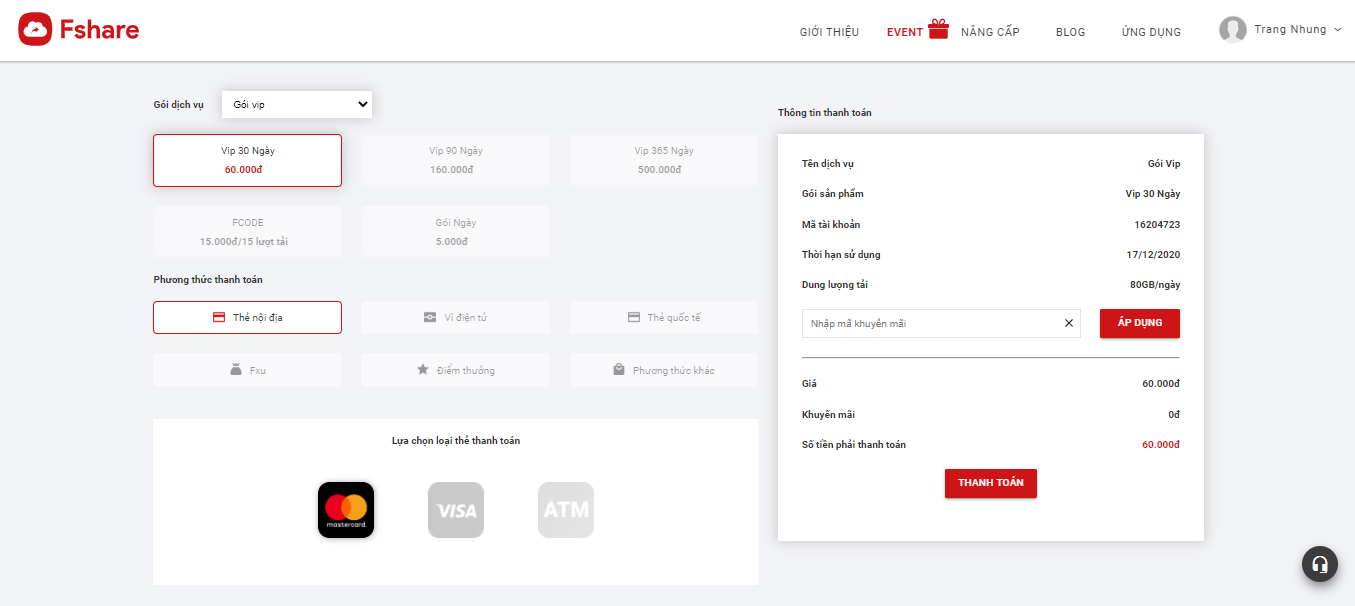This screenshot has width=1355, height=606.
Task: Select the Vip 365 Ngày package
Action: pos(664,160)
